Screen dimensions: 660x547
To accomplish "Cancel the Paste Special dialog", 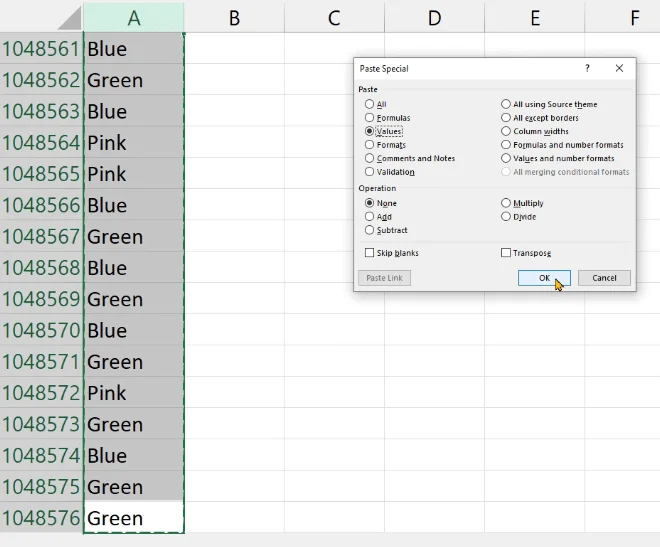I will (x=604, y=278).
